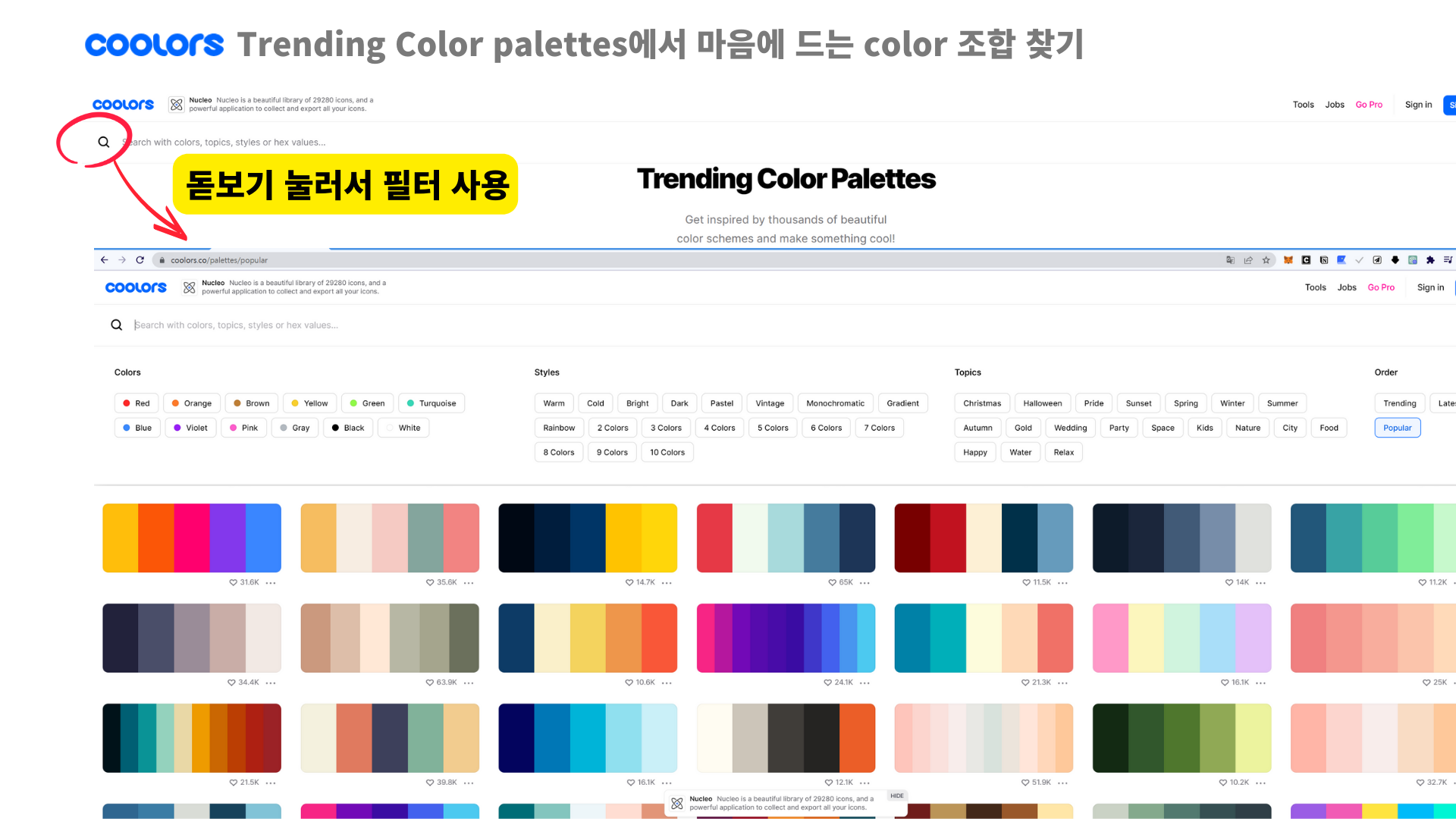Bookmark the page with the star icon
The image size is (1456, 819).
[x=1266, y=260]
